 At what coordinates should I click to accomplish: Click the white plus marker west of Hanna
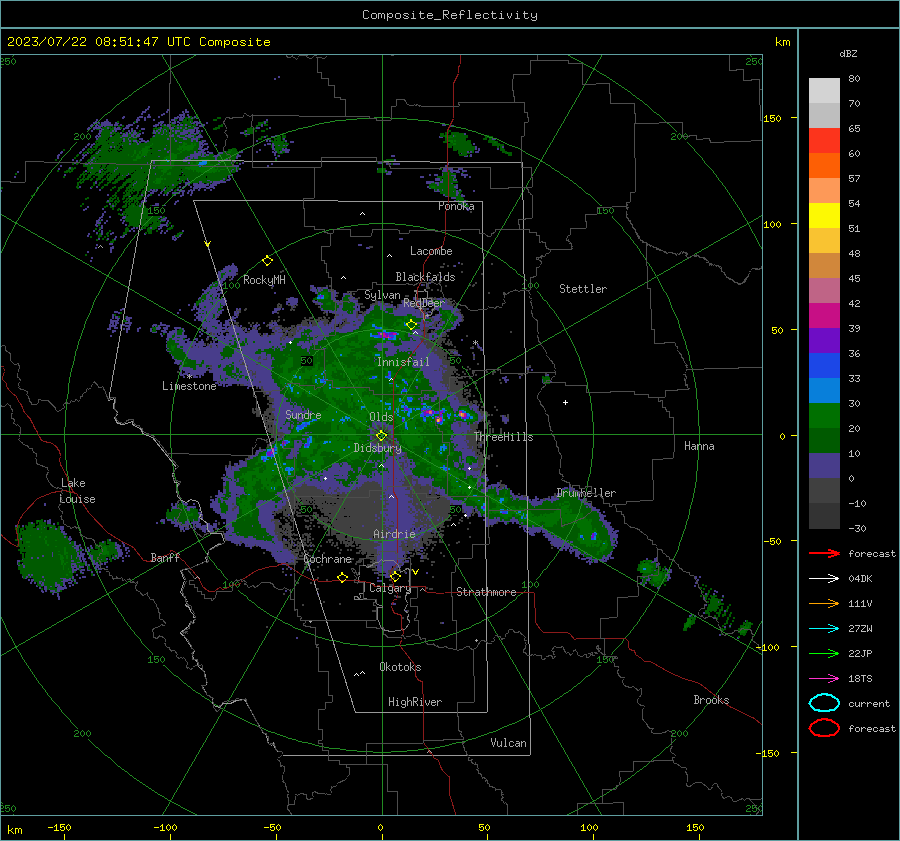565,402
